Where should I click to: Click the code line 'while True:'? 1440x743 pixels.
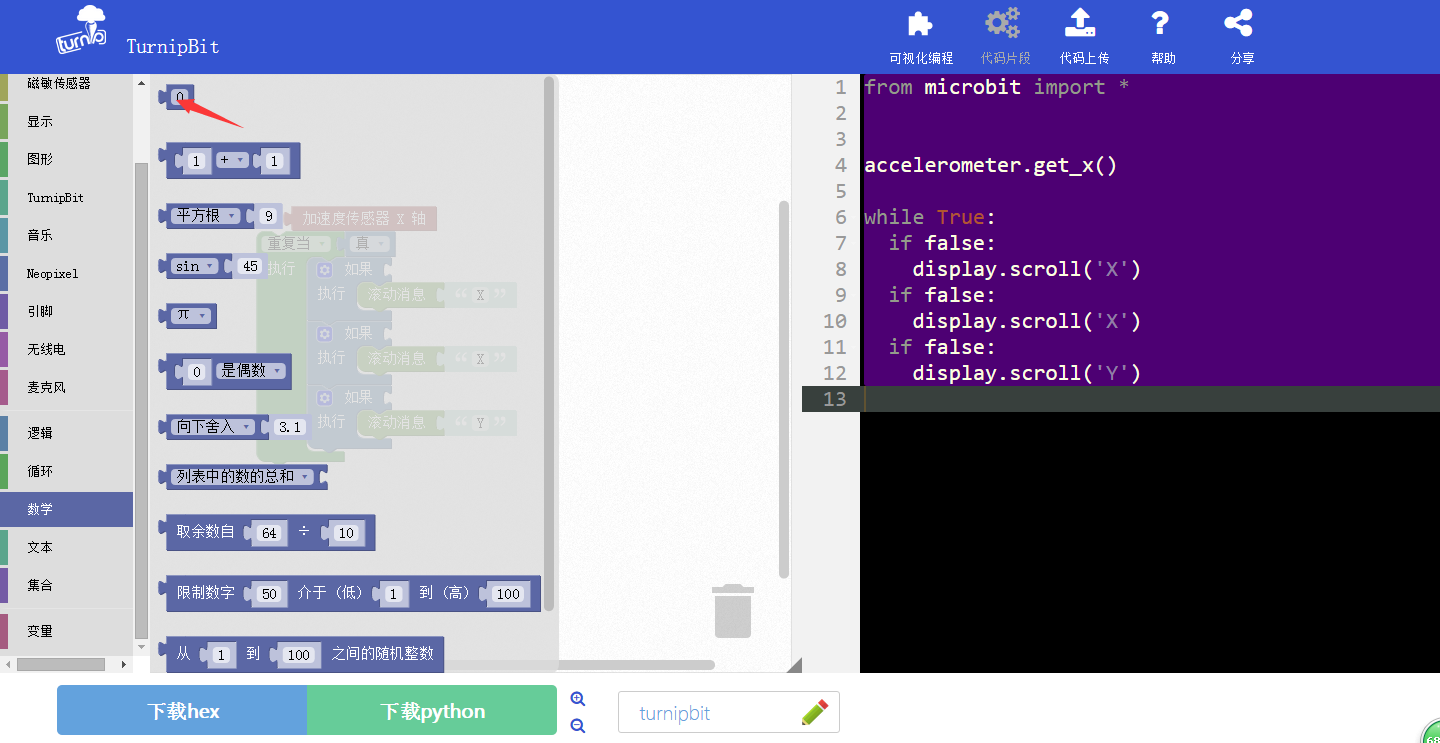(x=930, y=217)
